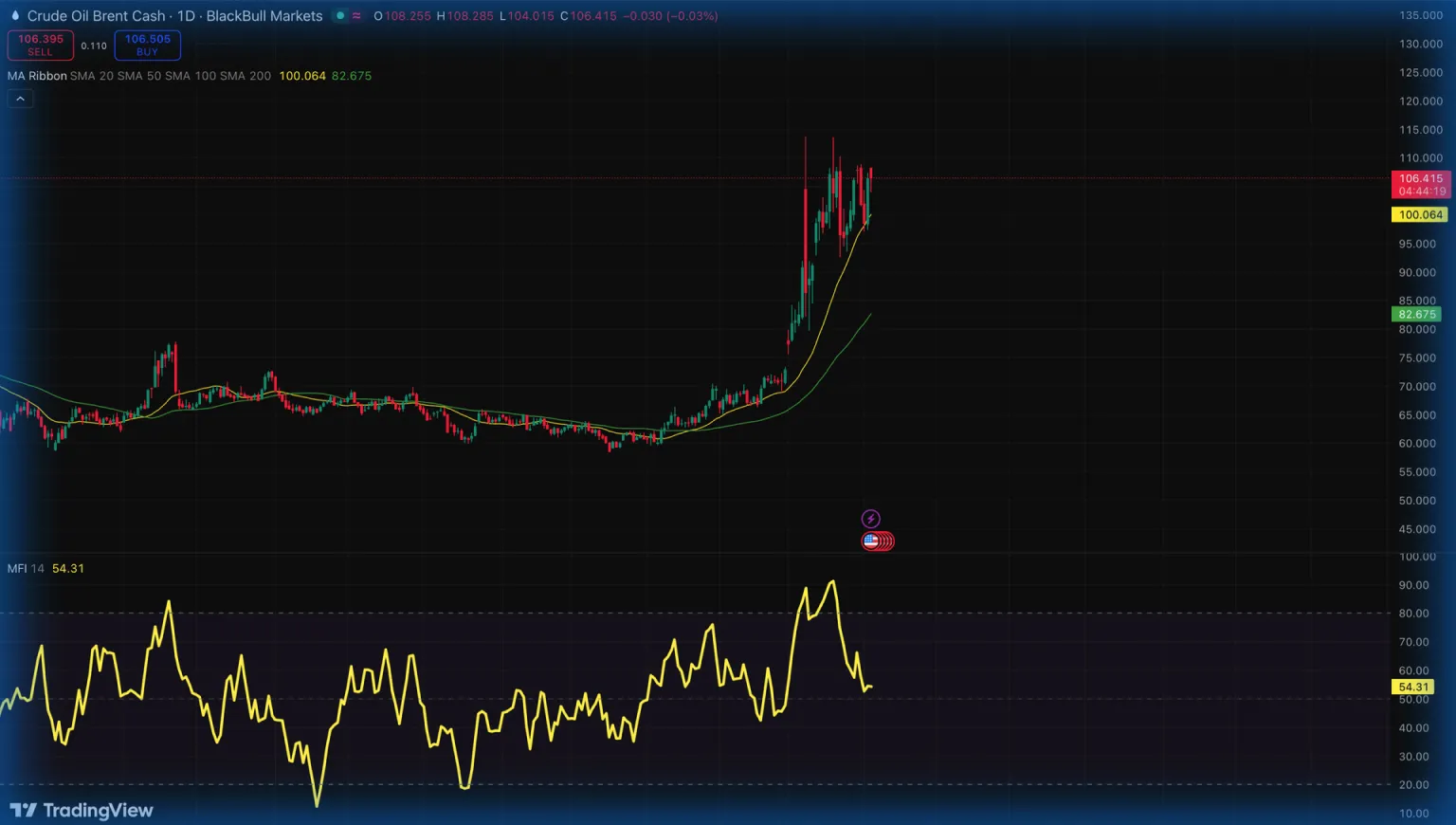Screen dimensions: 1456x825
Task: Click the yellow 100.064 value in legend
Action: 302,76
